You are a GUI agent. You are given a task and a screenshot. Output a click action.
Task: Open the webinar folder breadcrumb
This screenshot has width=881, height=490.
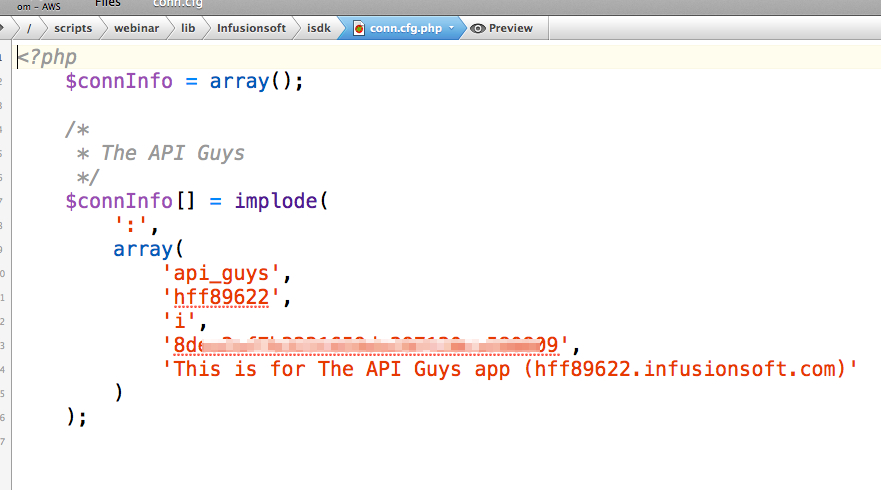tap(137, 28)
